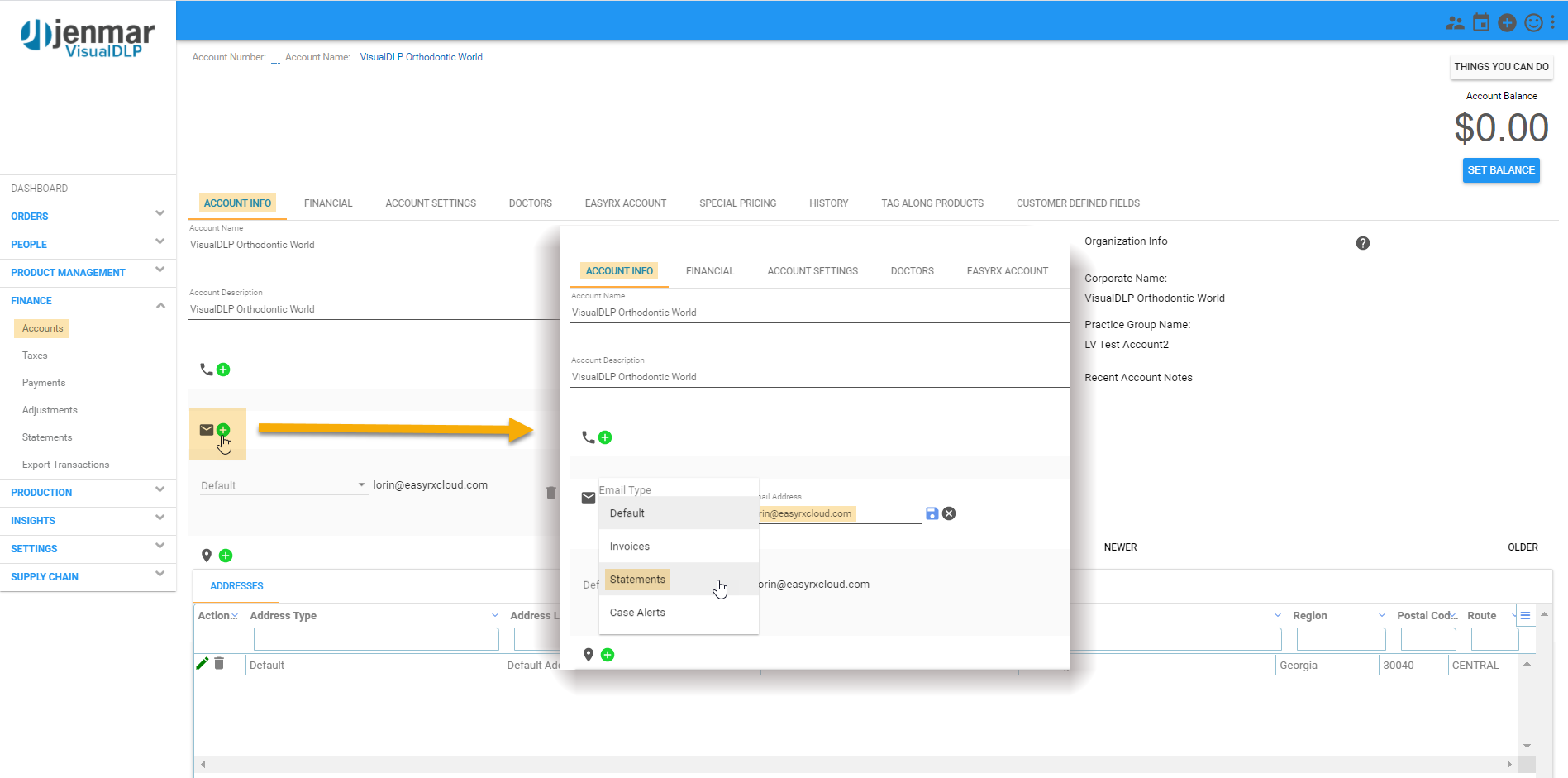Open Adjustments under Finance

(50, 410)
